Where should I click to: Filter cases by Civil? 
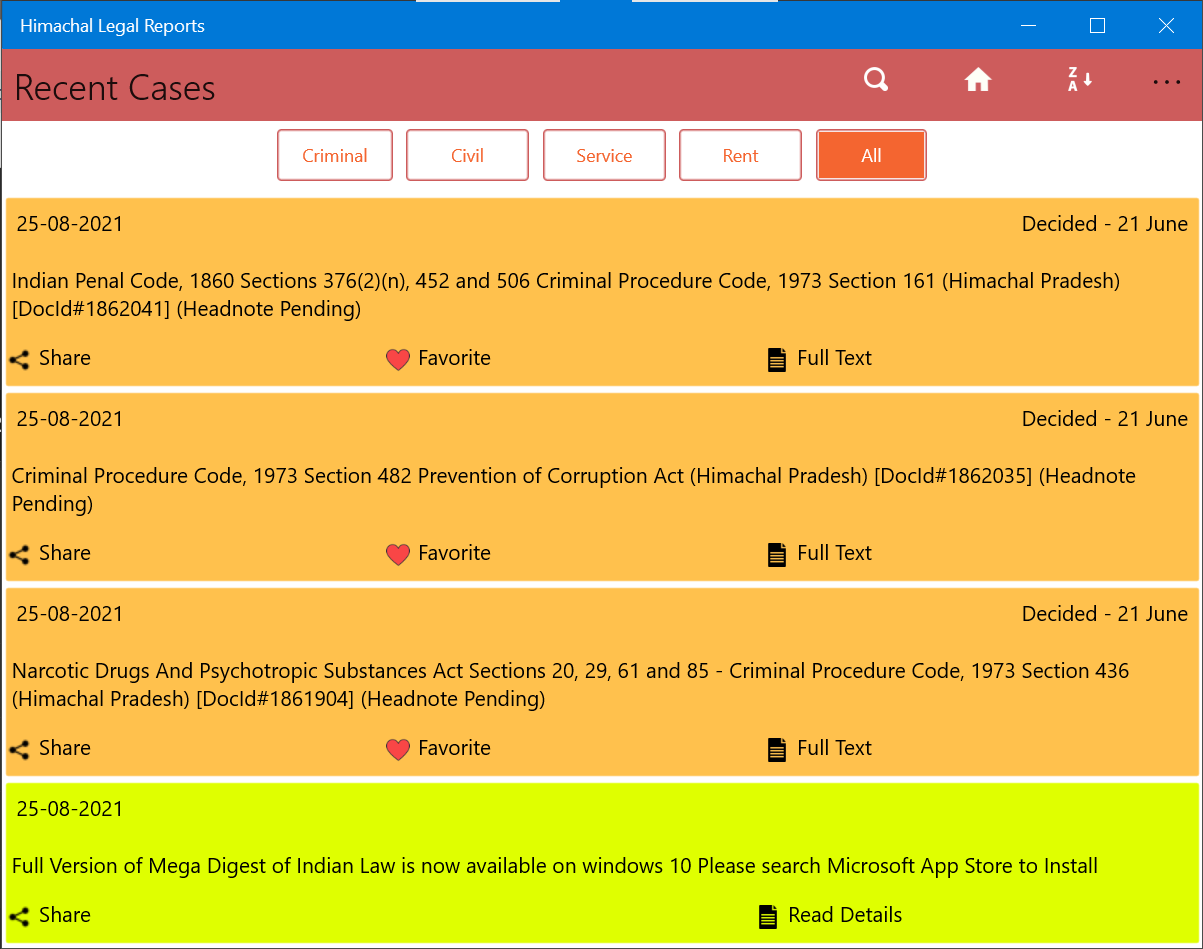coord(467,155)
